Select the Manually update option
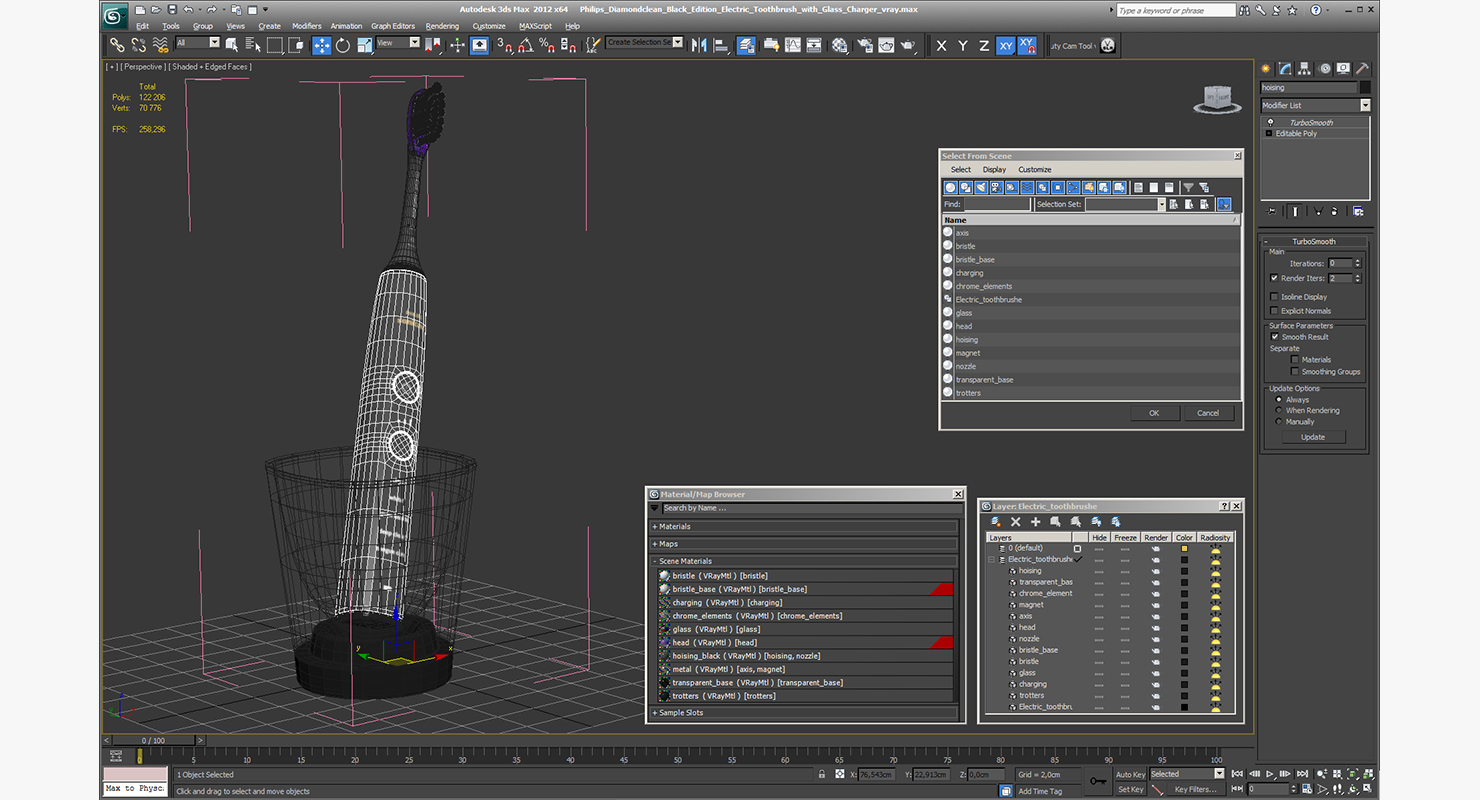 1279,422
